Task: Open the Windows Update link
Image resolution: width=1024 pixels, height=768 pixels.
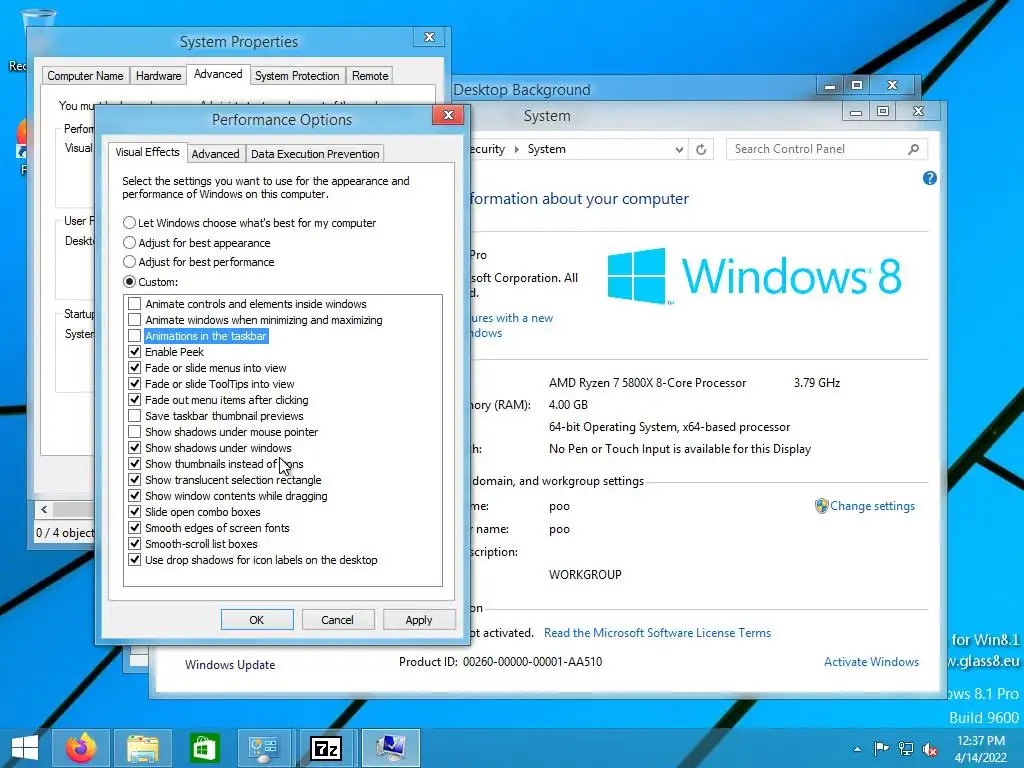Action: click(230, 665)
